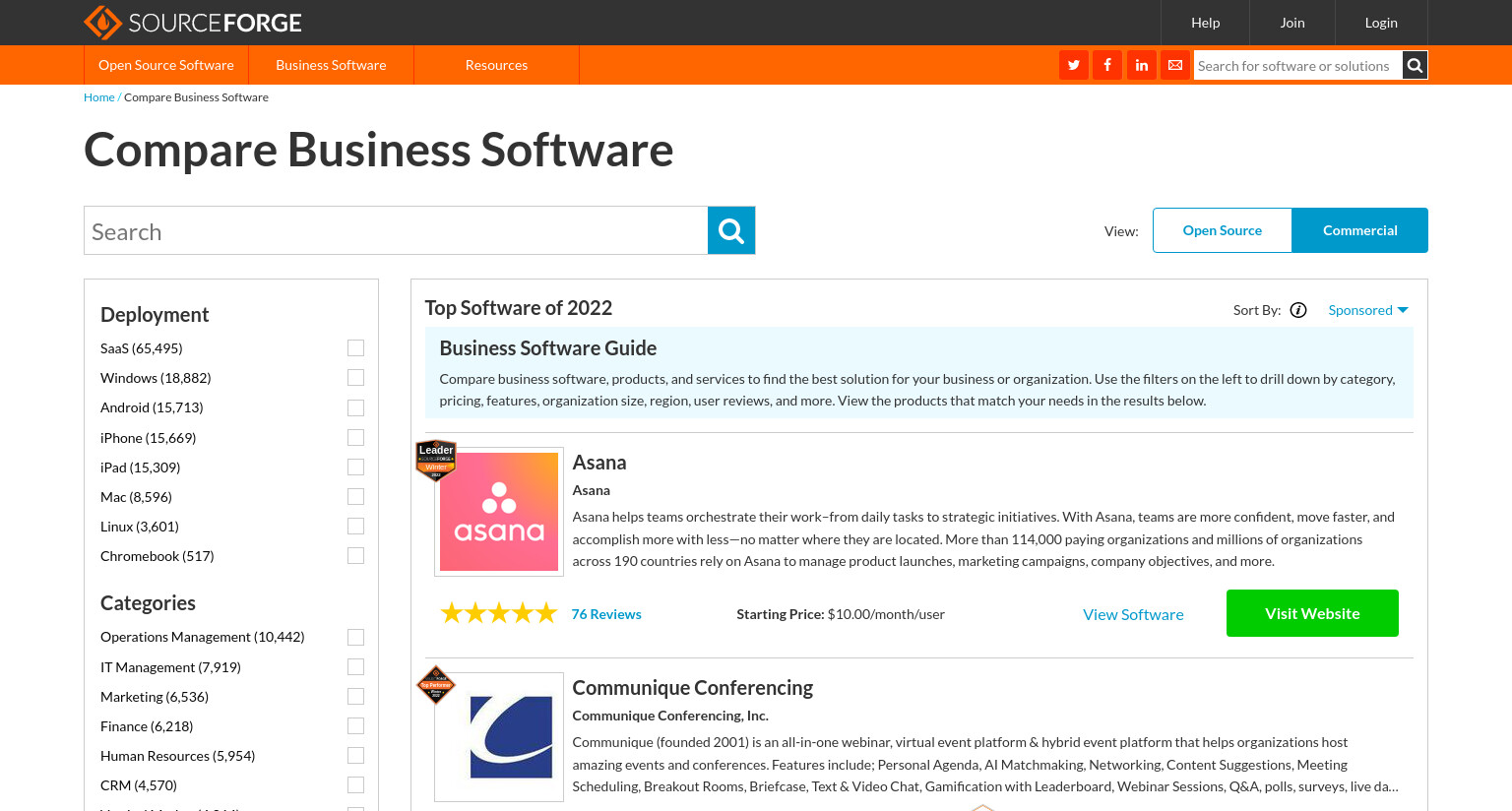Click Asana Visit Website button
The height and width of the screenshot is (811, 1512).
[x=1312, y=613]
